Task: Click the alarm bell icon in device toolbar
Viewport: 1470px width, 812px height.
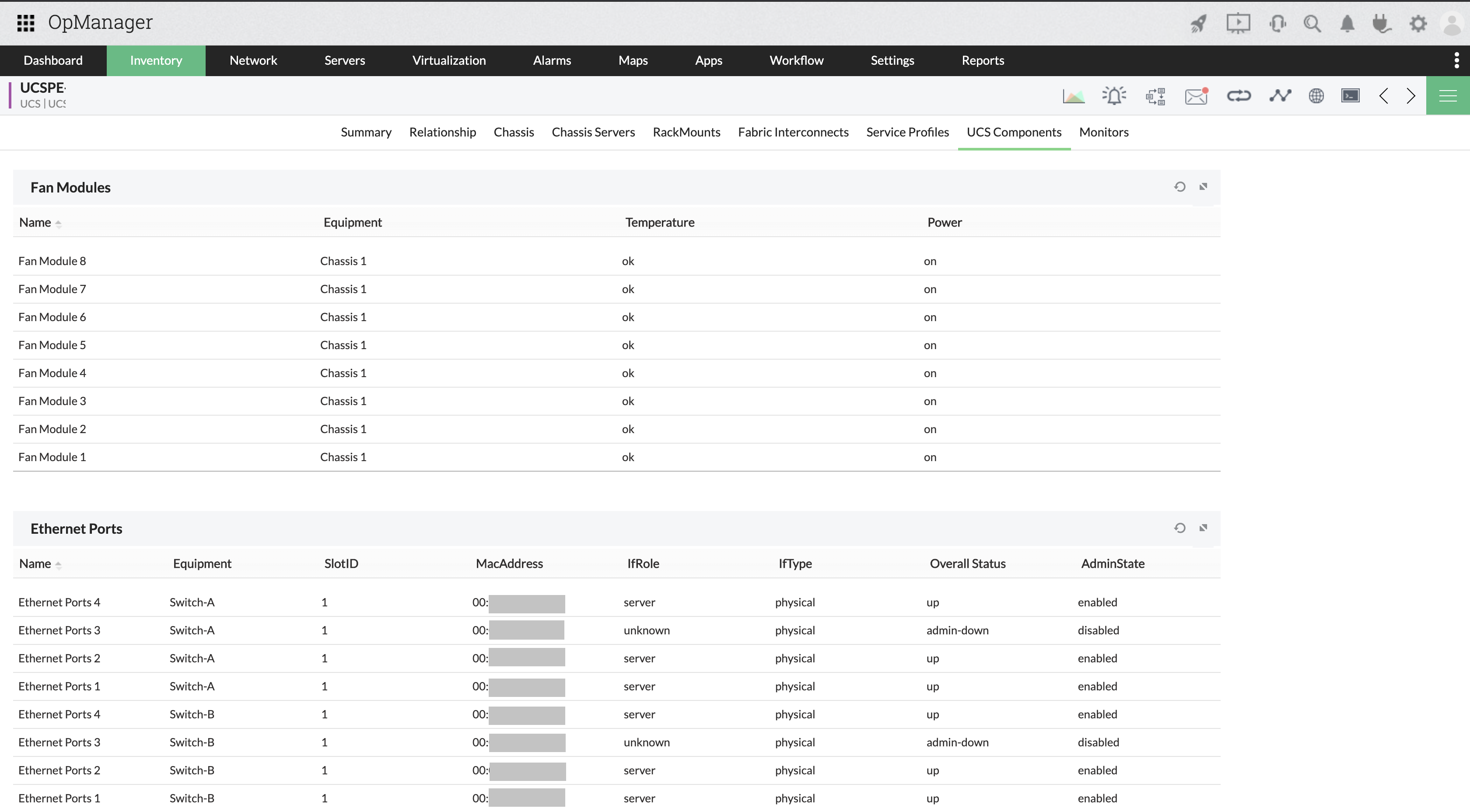Action: pyautogui.click(x=1114, y=95)
